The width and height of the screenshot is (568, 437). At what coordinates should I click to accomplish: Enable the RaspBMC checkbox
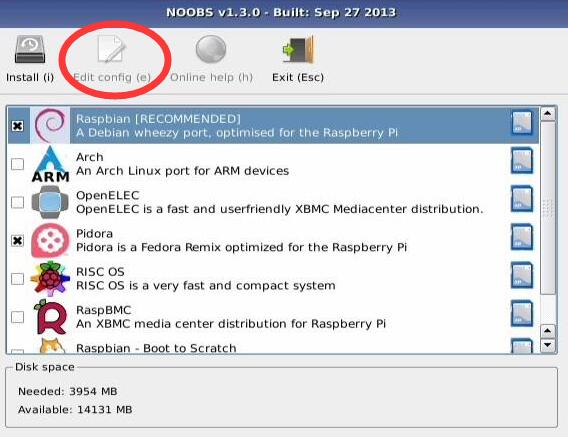pos(17,317)
